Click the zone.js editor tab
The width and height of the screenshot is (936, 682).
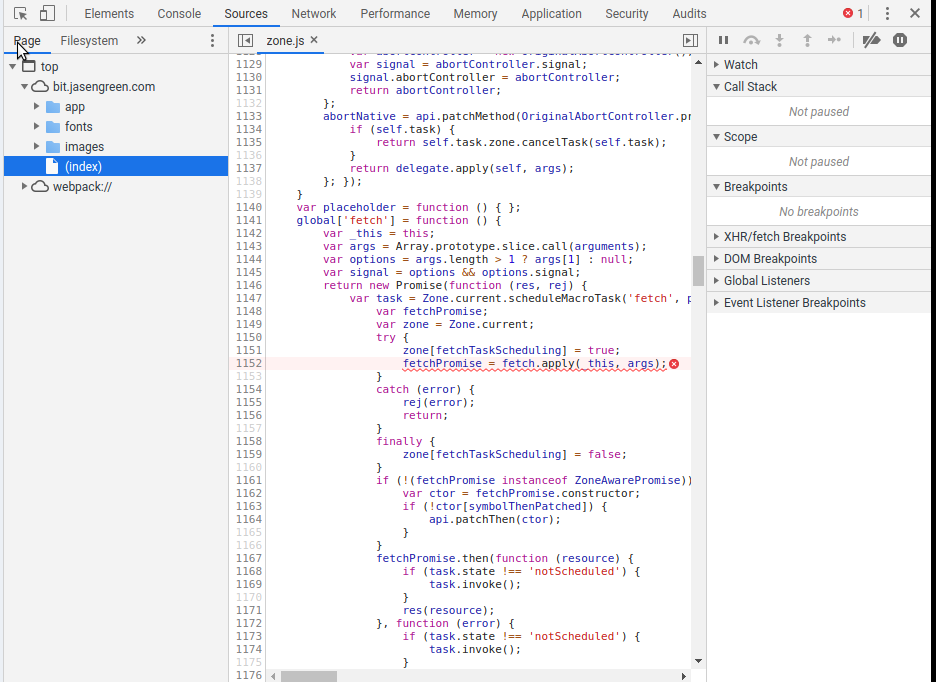(285, 41)
